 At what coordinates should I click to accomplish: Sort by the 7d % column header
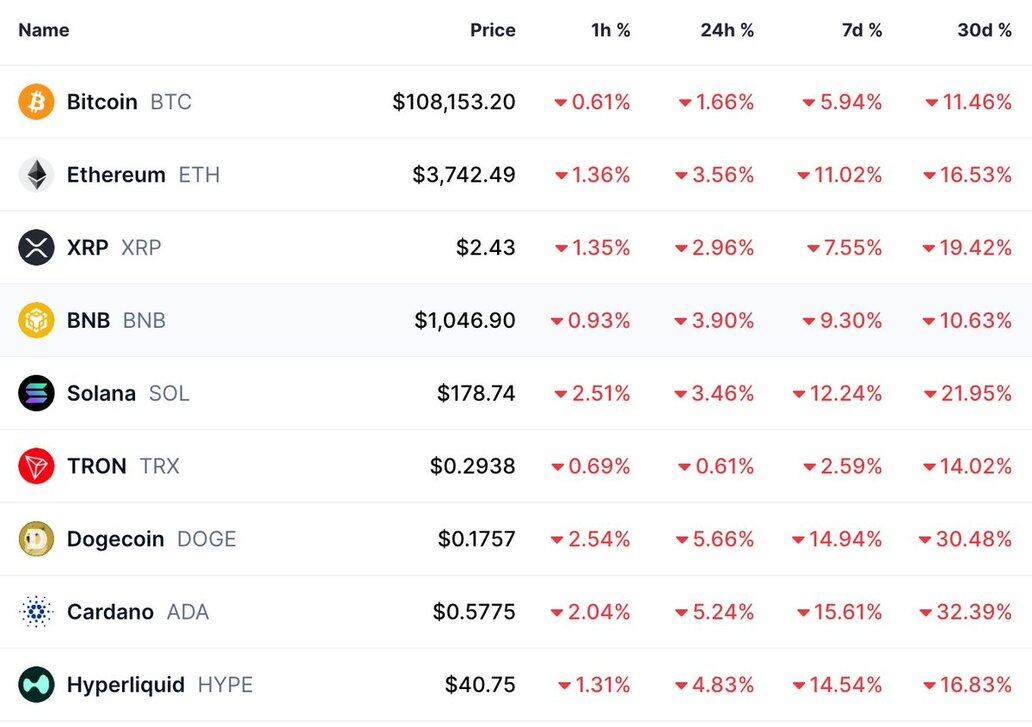861,30
